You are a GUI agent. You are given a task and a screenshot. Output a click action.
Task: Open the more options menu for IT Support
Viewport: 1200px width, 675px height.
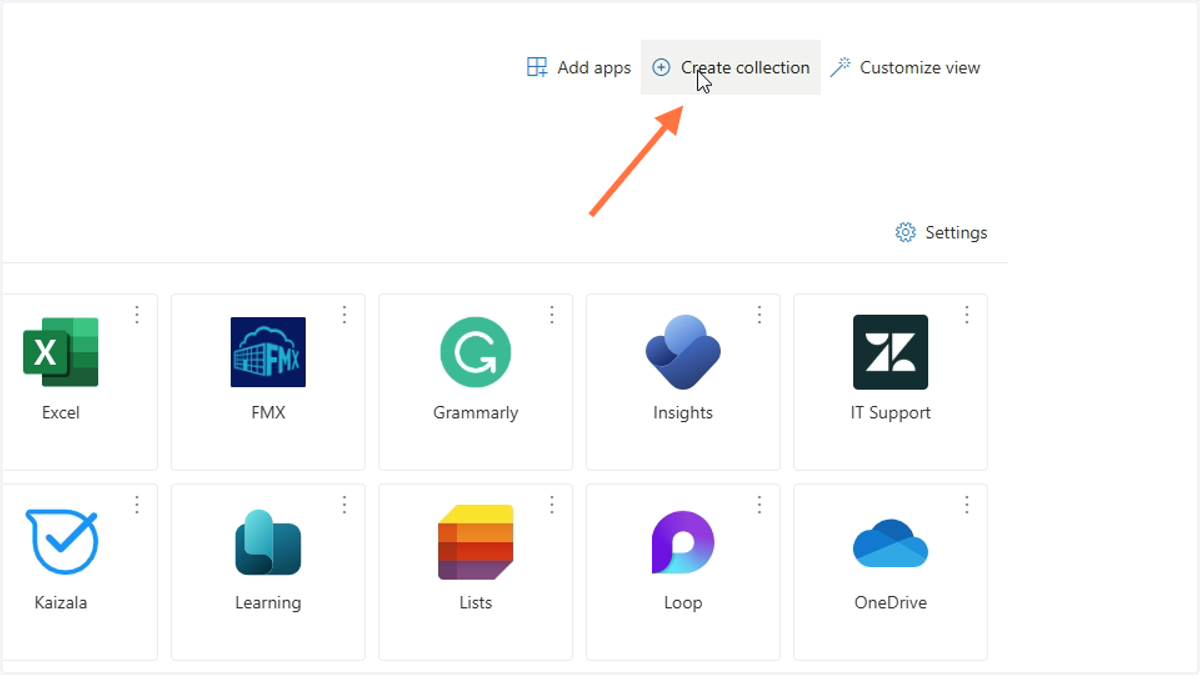pos(967,315)
